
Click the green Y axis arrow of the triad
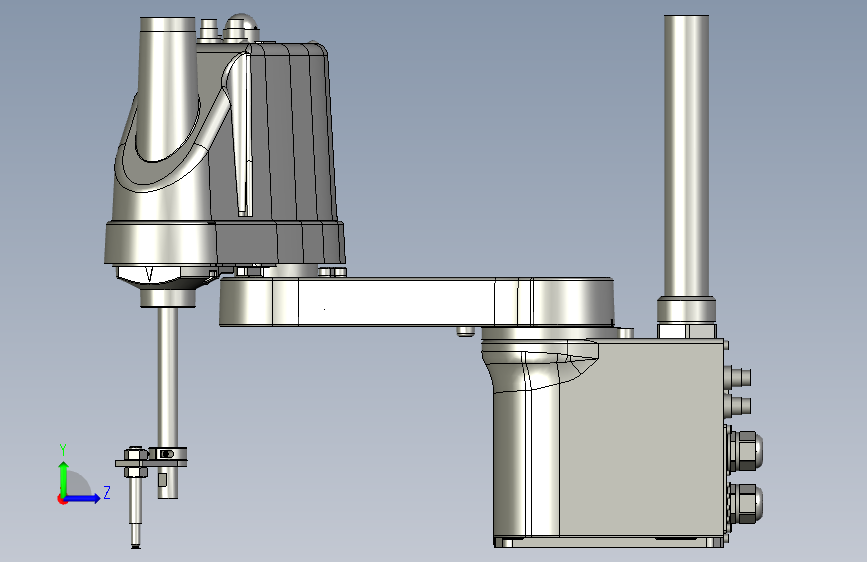click(64, 478)
